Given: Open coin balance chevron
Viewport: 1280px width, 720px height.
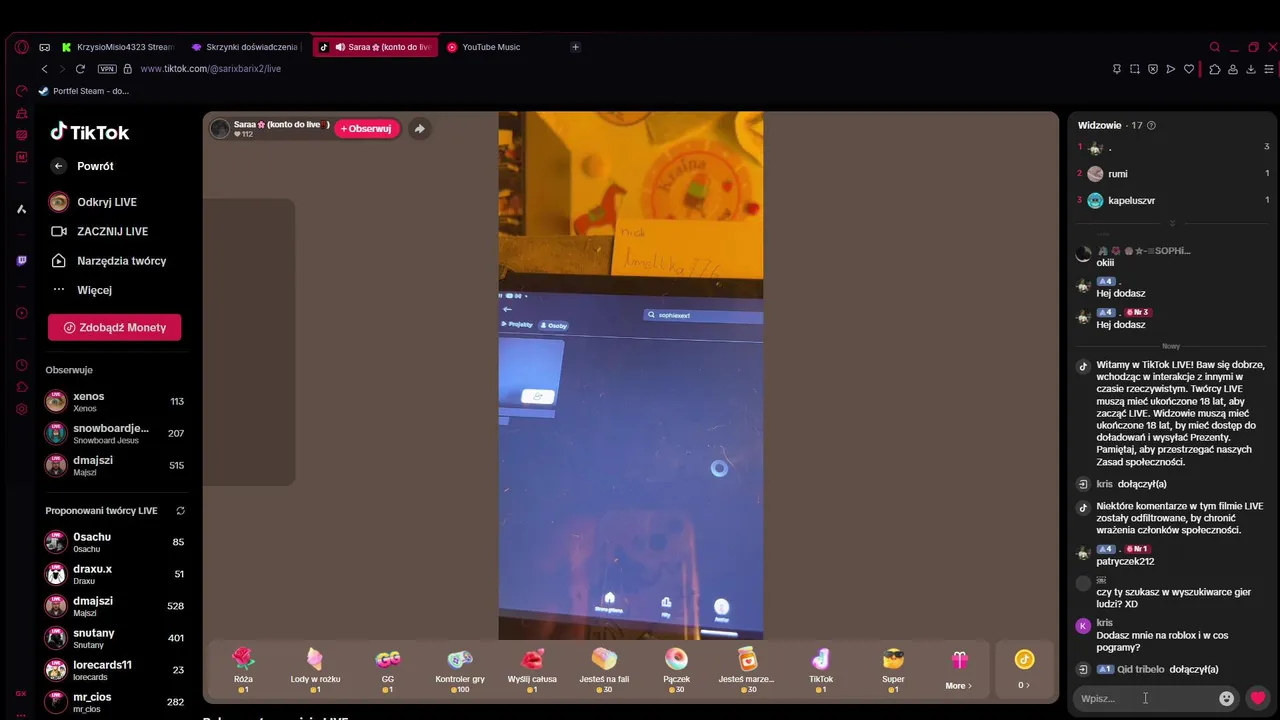Looking at the screenshot, I should (1024, 685).
